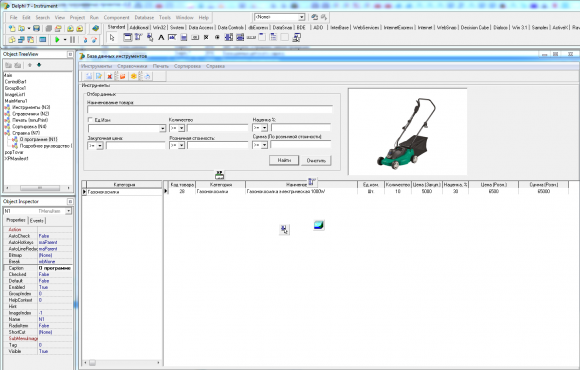Run the project with the green arrow

[57, 40]
